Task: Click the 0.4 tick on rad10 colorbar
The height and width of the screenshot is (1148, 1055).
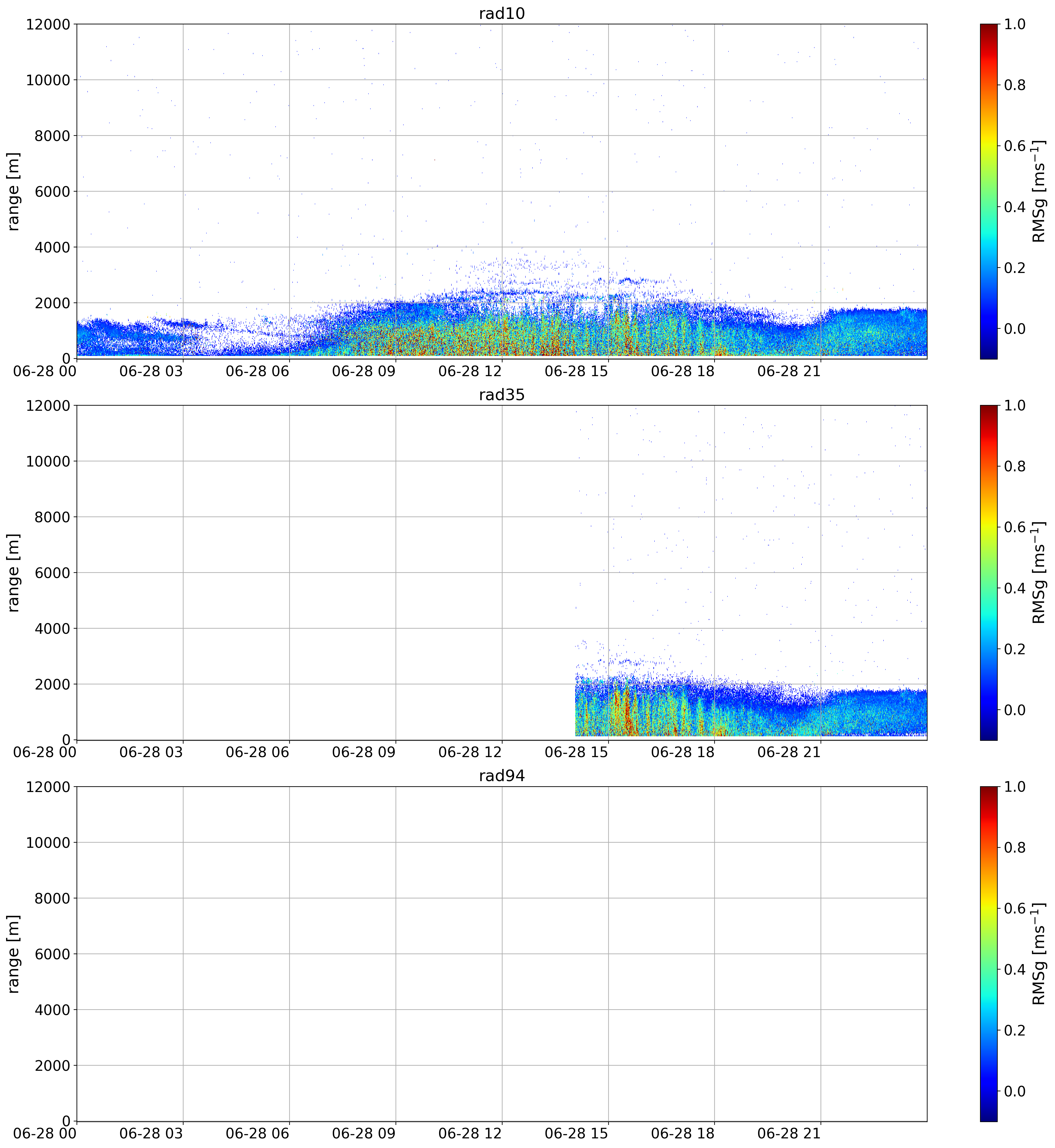Action: point(1014,207)
